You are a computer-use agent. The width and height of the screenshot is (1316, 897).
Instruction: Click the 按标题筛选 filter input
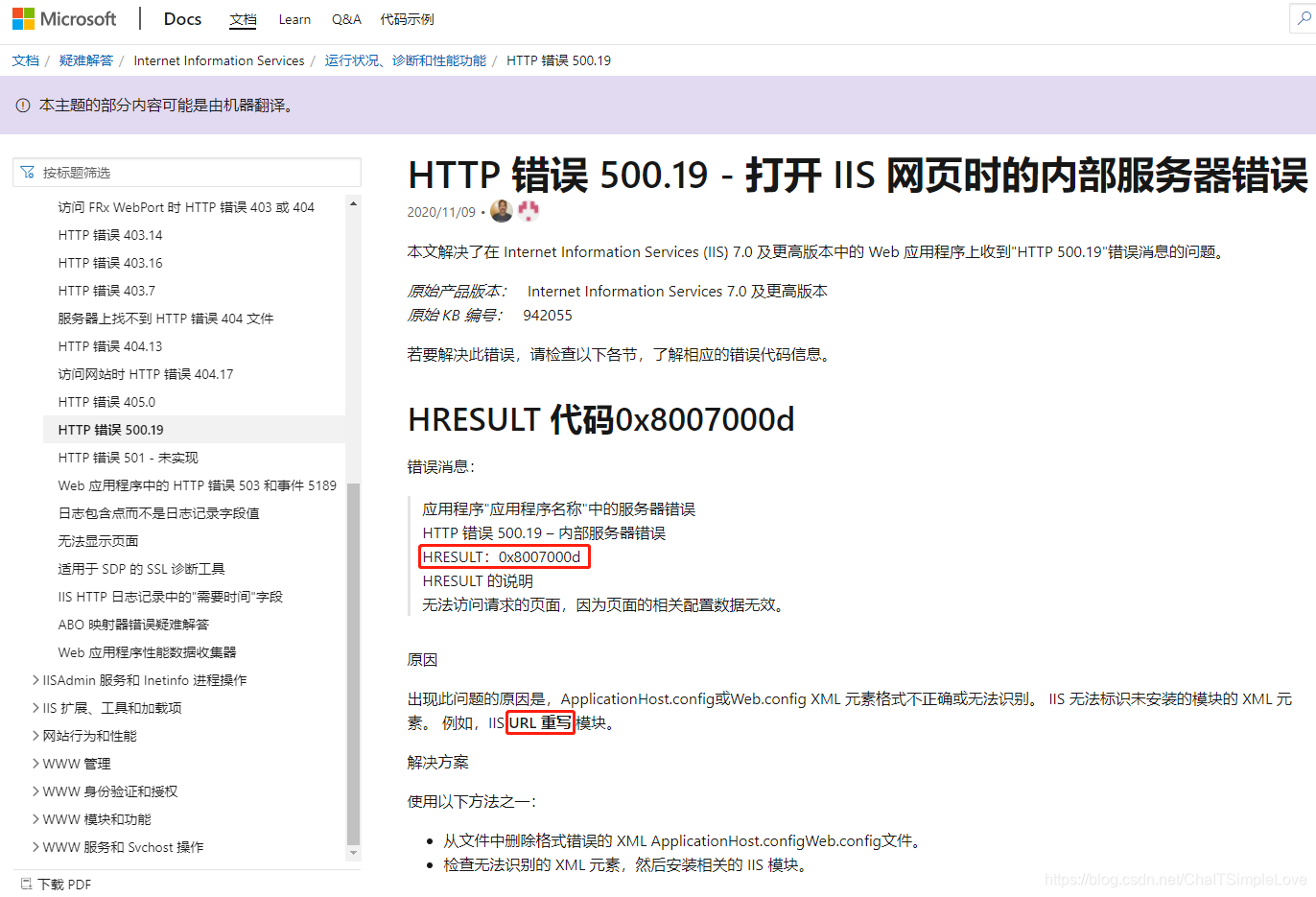point(187,173)
